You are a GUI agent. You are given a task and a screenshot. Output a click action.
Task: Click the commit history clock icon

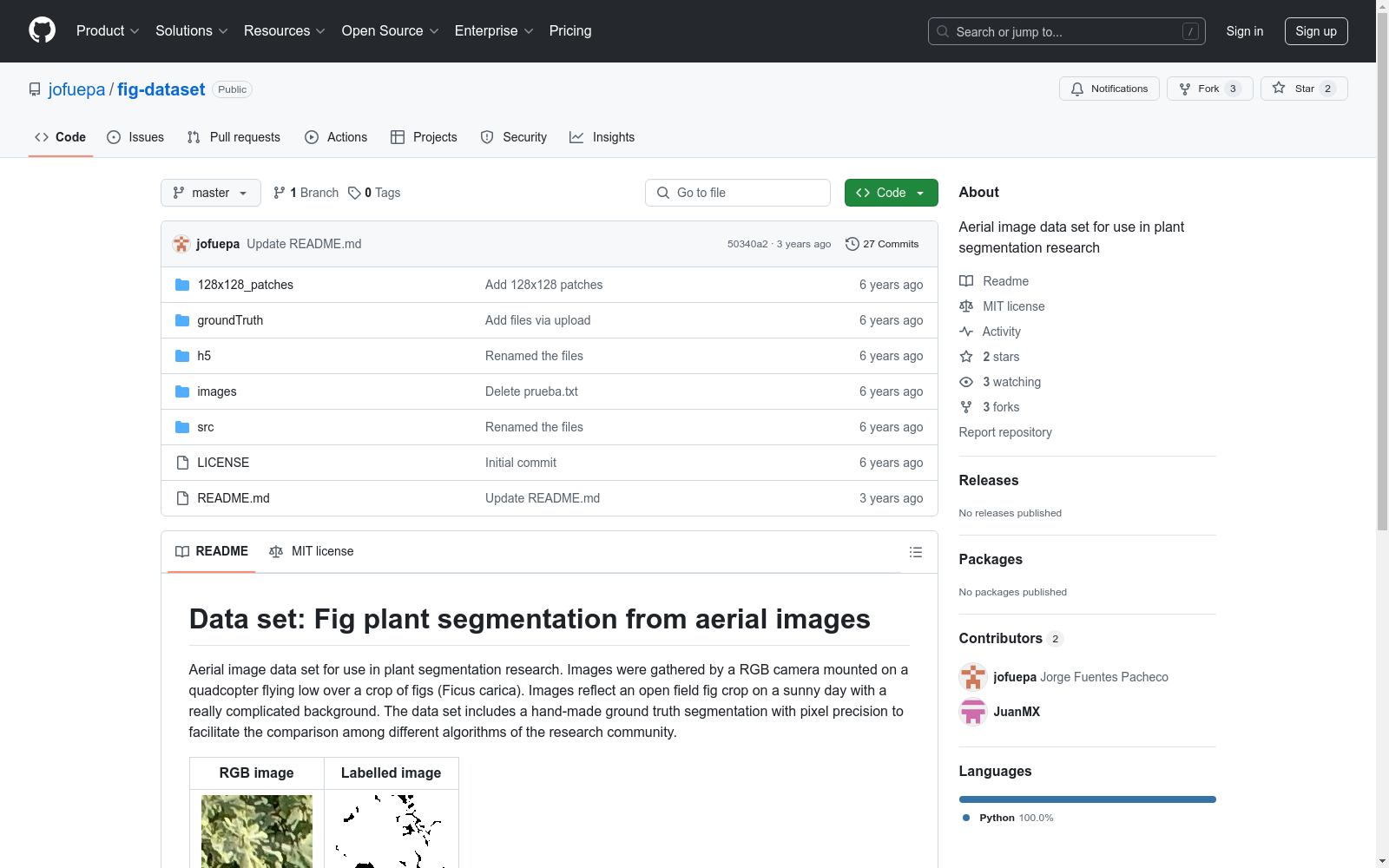point(852,244)
